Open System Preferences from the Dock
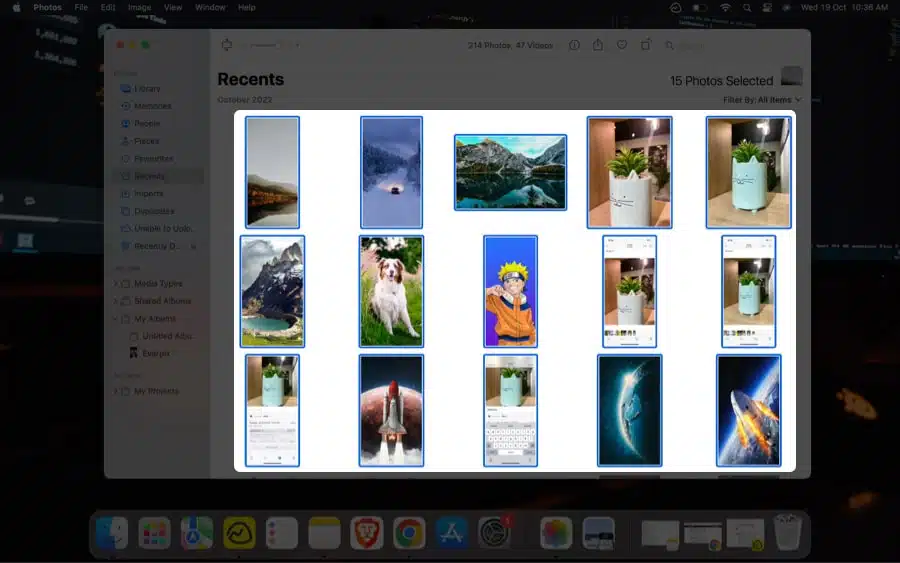The image size is (900, 563). click(x=494, y=533)
